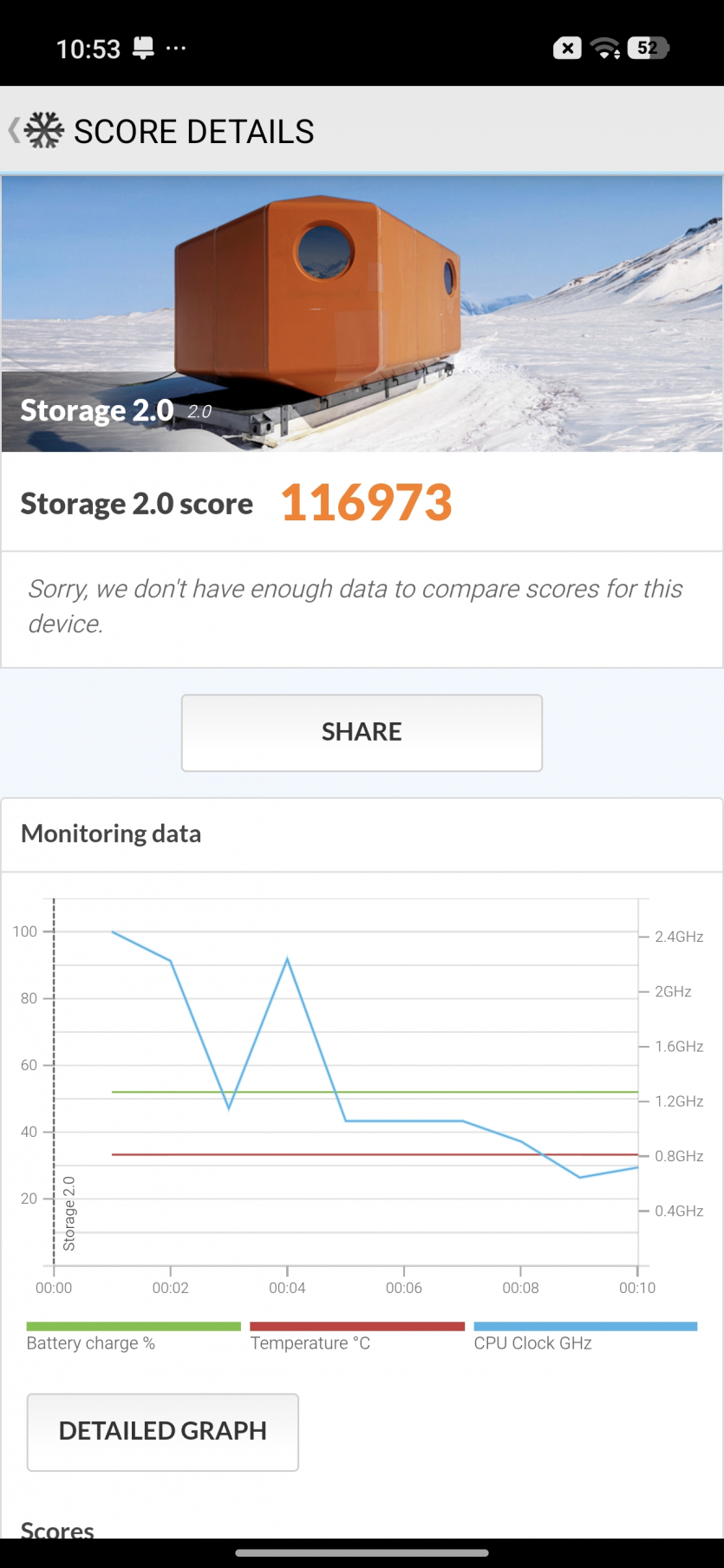724x1568 pixels.
Task: Tap the blue CPU Clock legend swatch
Action: (x=585, y=1326)
